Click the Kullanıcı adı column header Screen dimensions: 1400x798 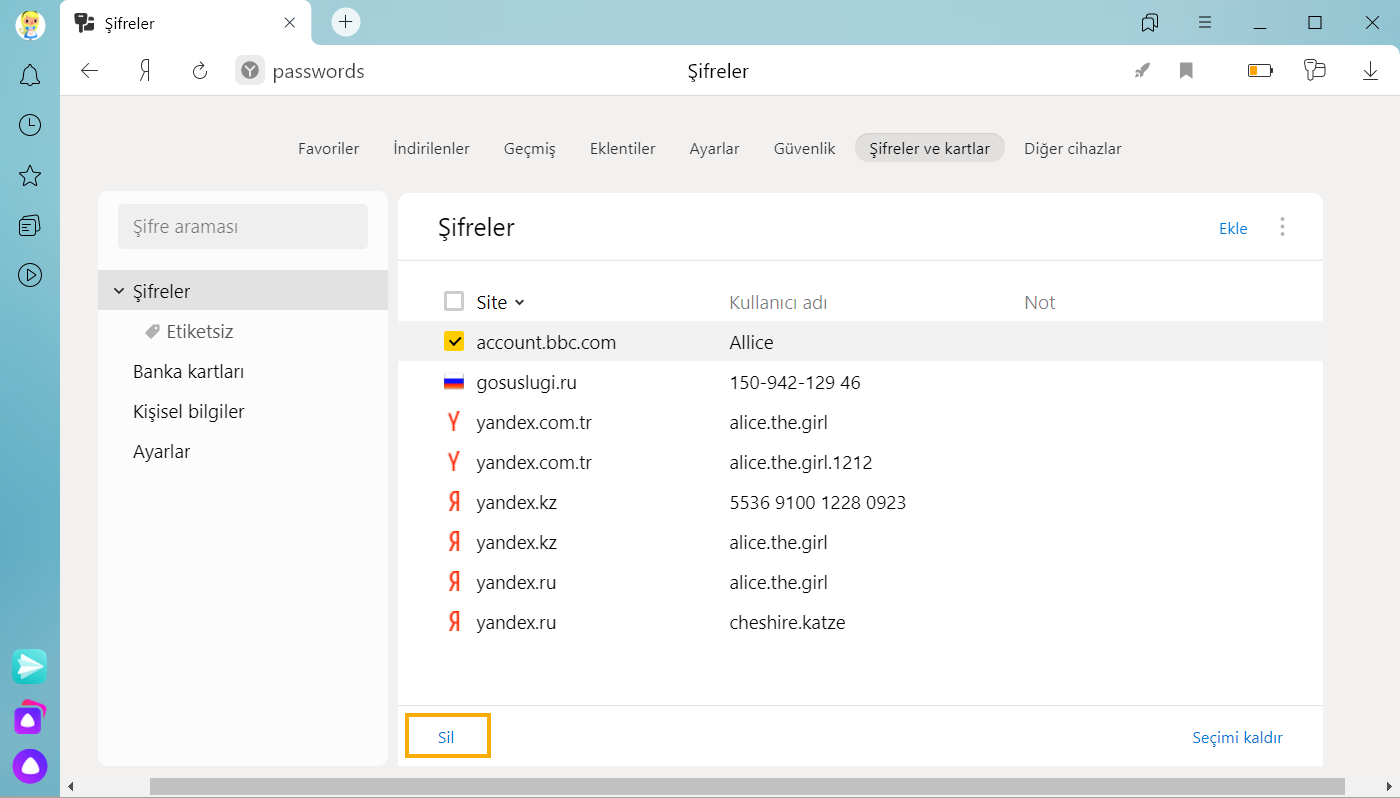[x=778, y=302]
